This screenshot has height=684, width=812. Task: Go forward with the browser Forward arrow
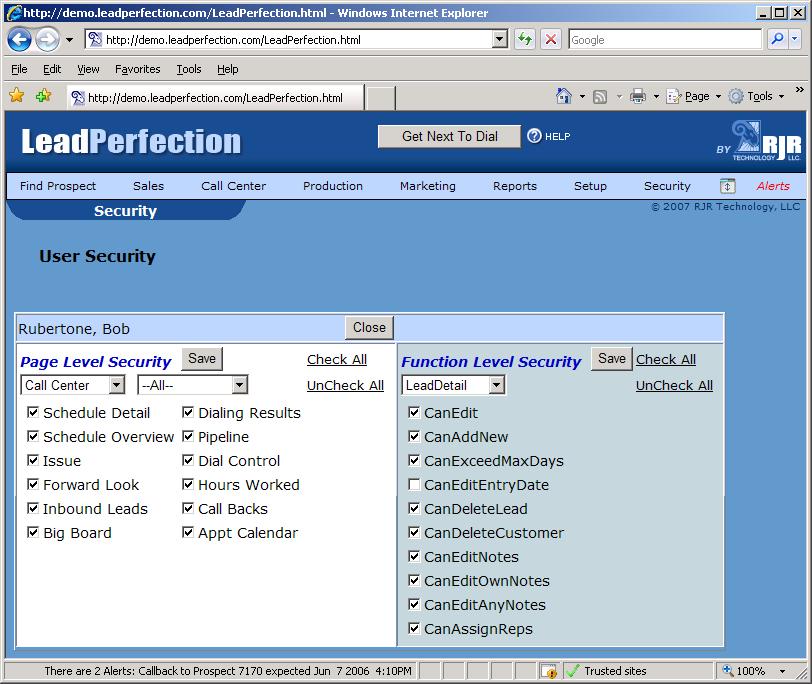click(47, 39)
